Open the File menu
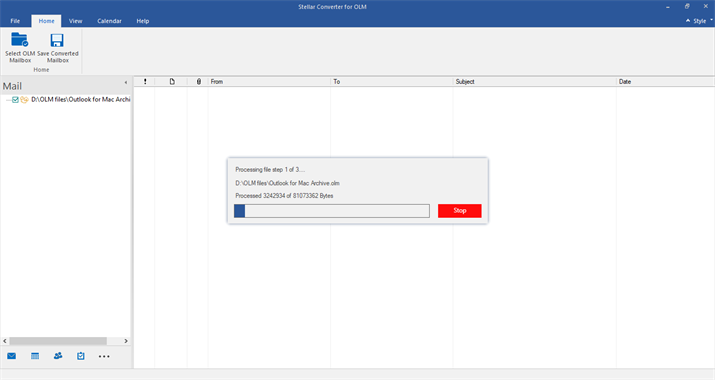The width and height of the screenshot is (715, 380). point(15,21)
